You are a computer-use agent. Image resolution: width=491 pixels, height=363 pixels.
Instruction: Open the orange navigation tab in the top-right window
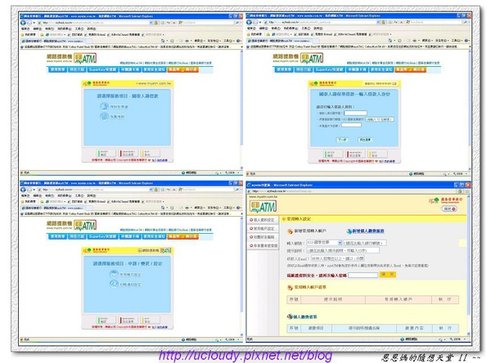click(410, 69)
